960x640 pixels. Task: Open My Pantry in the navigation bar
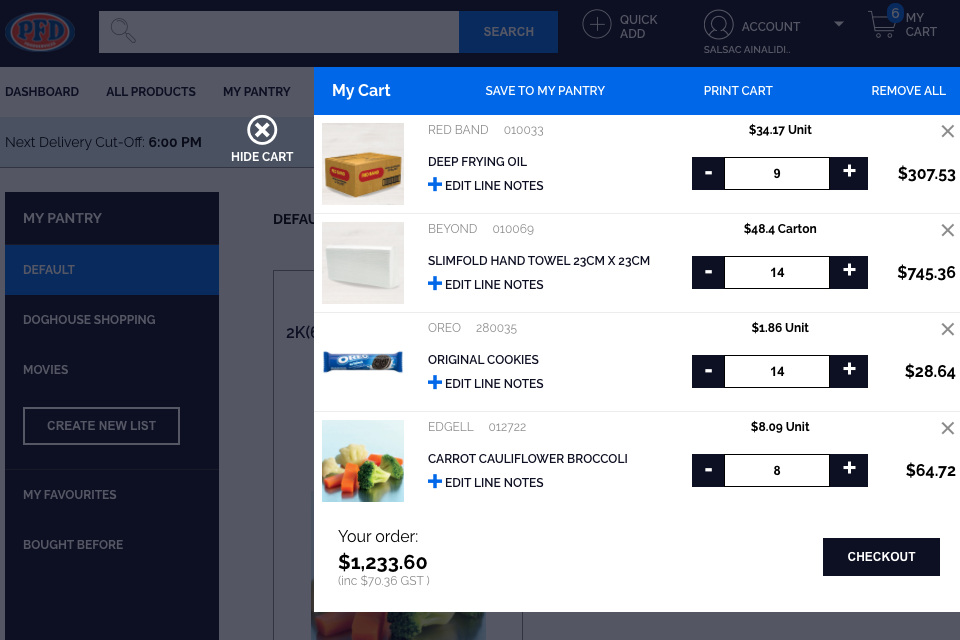(x=257, y=92)
